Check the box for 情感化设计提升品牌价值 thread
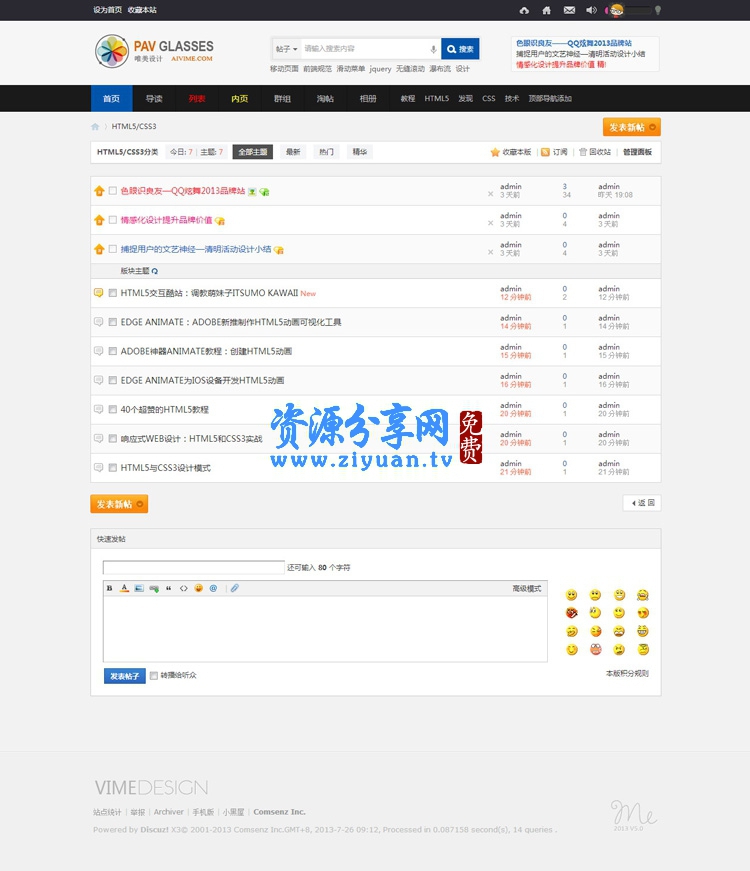The image size is (750, 871). point(113,221)
